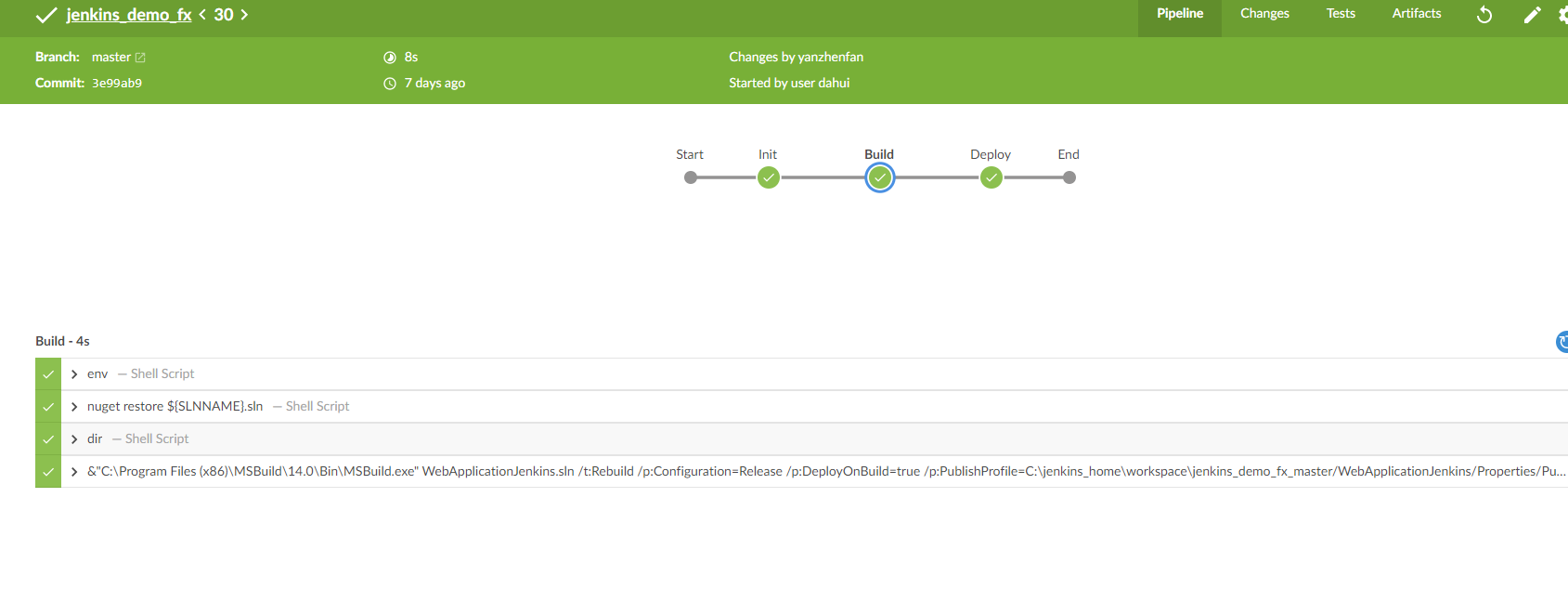The image size is (1568, 615).
Task: Select the Deploy stage node
Action: pyautogui.click(x=991, y=177)
